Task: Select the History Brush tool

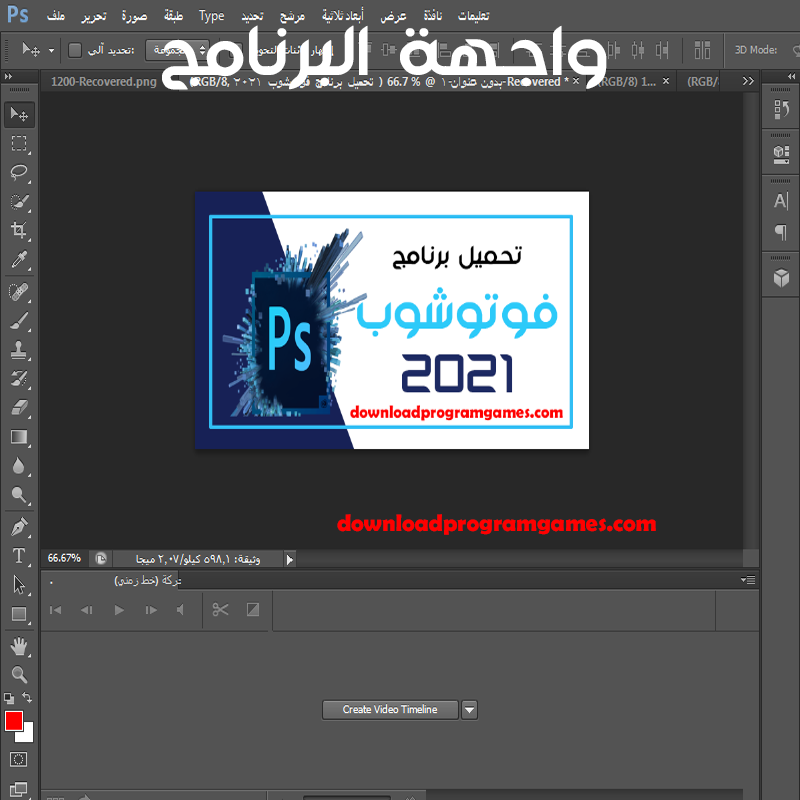Action: (x=19, y=379)
